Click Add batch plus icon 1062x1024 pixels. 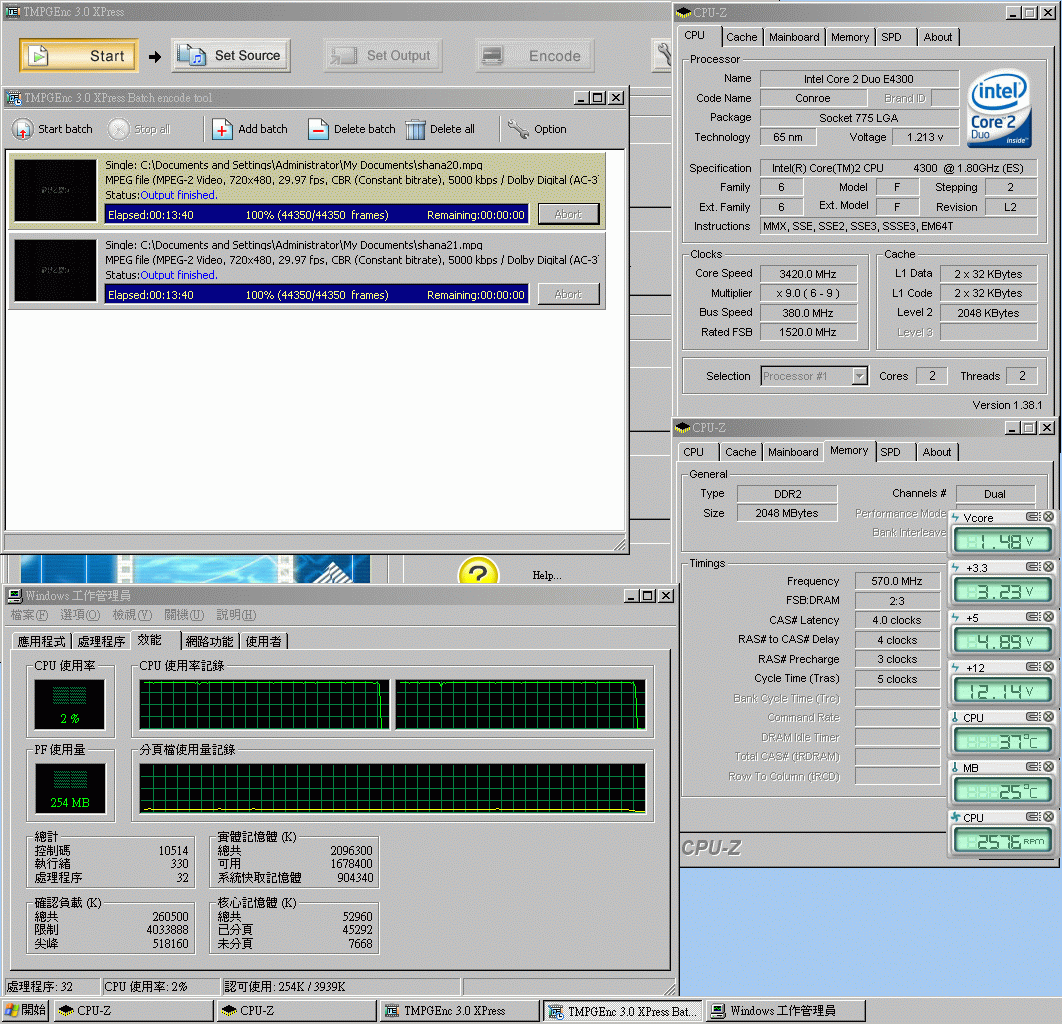[x=222, y=129]
